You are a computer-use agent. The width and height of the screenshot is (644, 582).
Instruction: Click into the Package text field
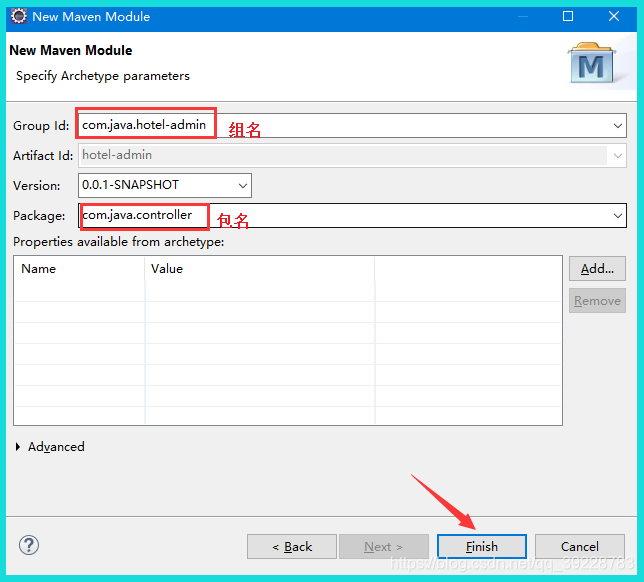352,216
